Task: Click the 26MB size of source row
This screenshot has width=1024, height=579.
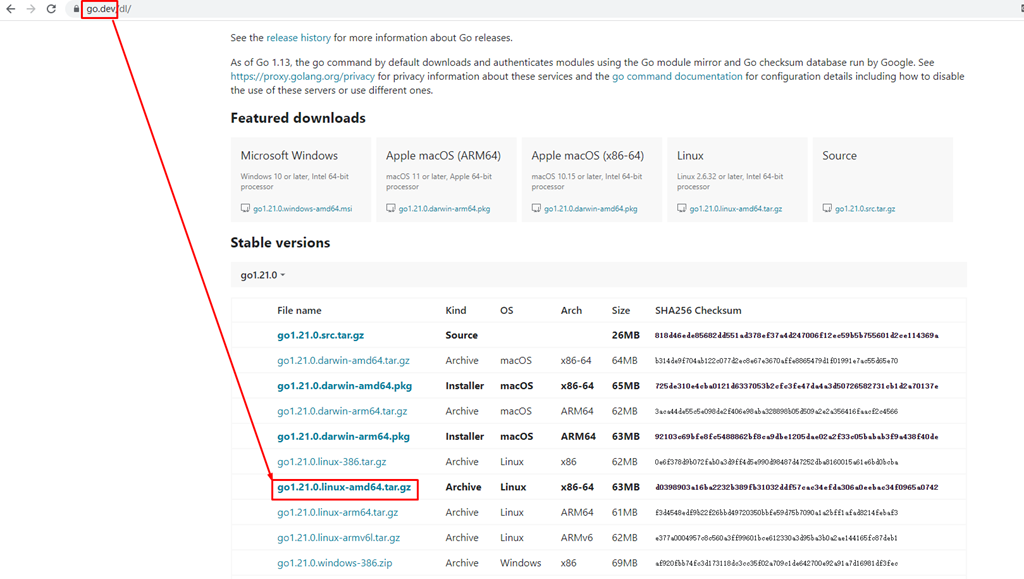Action: (625, 335)
